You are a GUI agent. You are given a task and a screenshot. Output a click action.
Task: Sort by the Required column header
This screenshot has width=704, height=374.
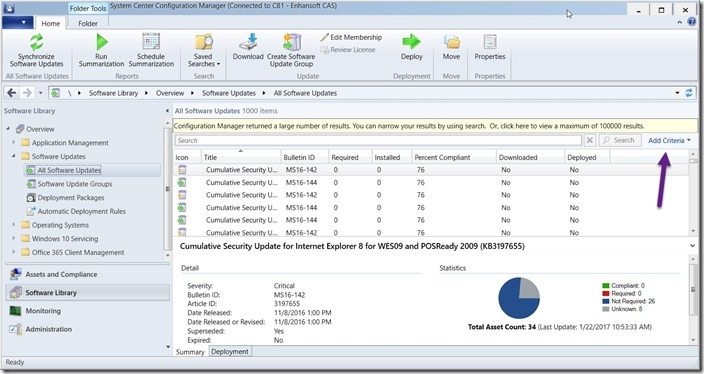pos(350,157)
